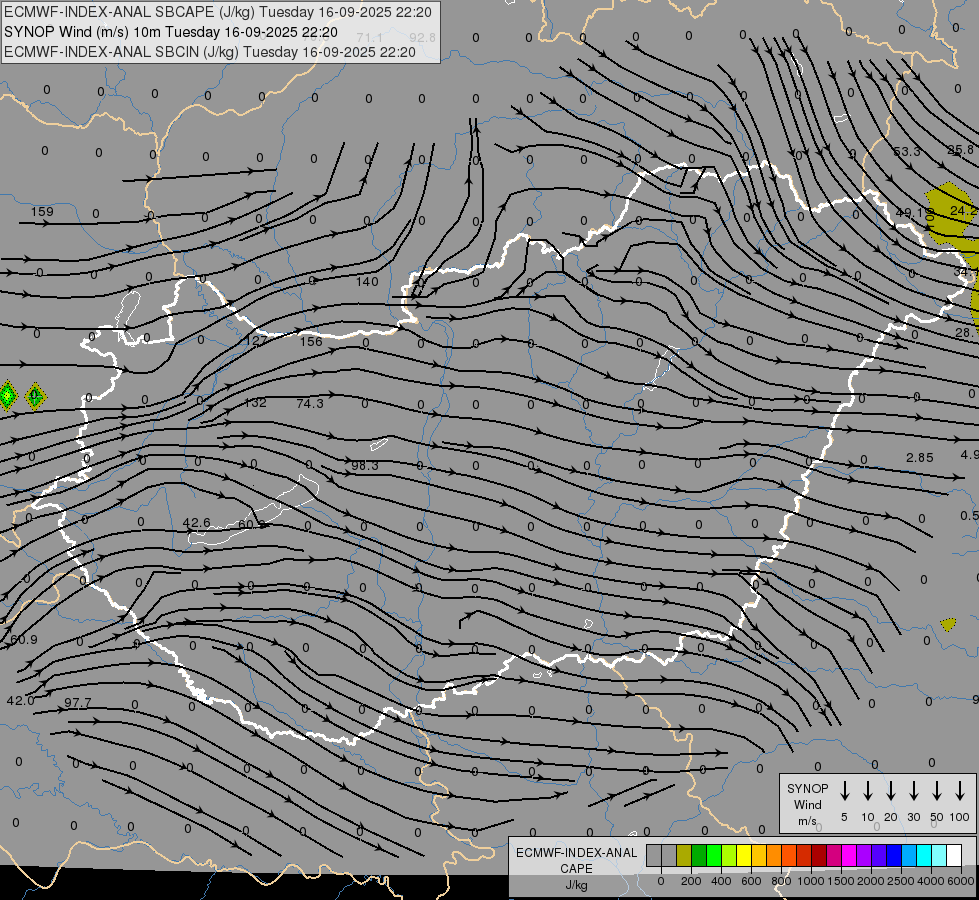The image size is (979, 900).
Task: Click the '97.7' value on the map
Action: pos(78,703)
